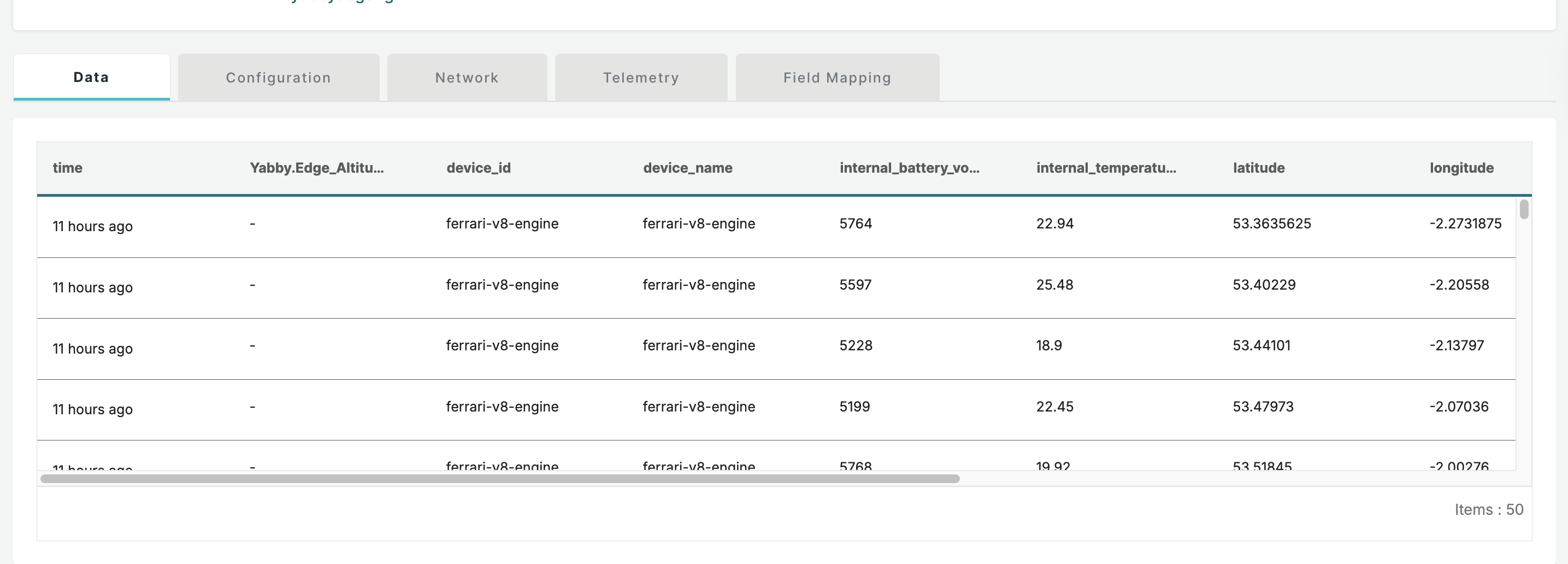The width and height of the screenshot is (1568, 564).
Task: Sort by the latitude column header
Action: click(1258, 168)
